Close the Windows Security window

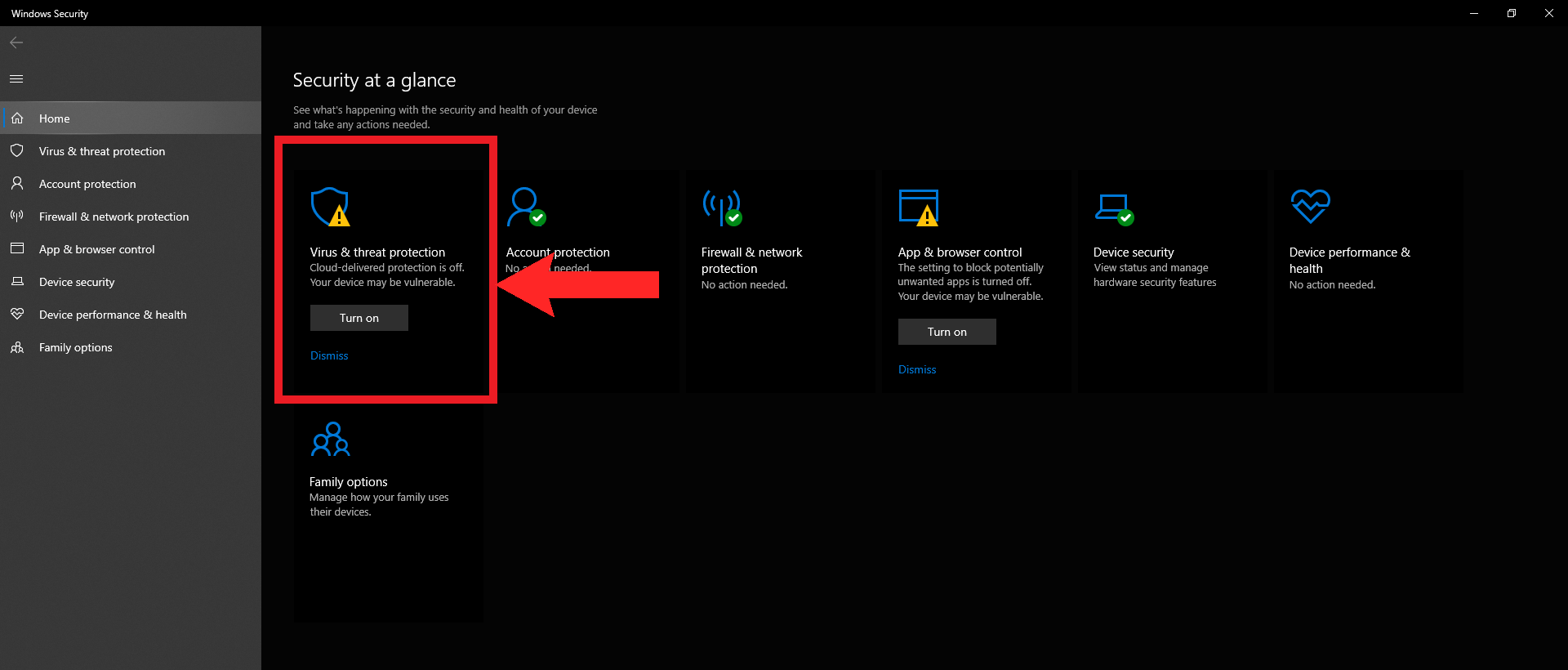[x=1549, y=13]
